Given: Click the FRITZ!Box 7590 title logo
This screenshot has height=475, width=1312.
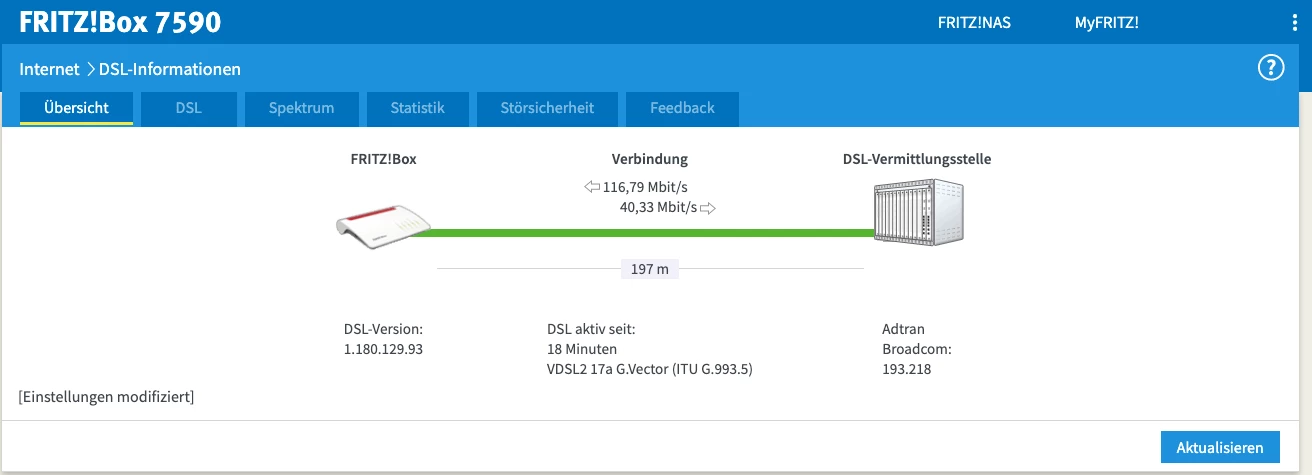Looking at the screenshot, I should click(x=120, y=22).
